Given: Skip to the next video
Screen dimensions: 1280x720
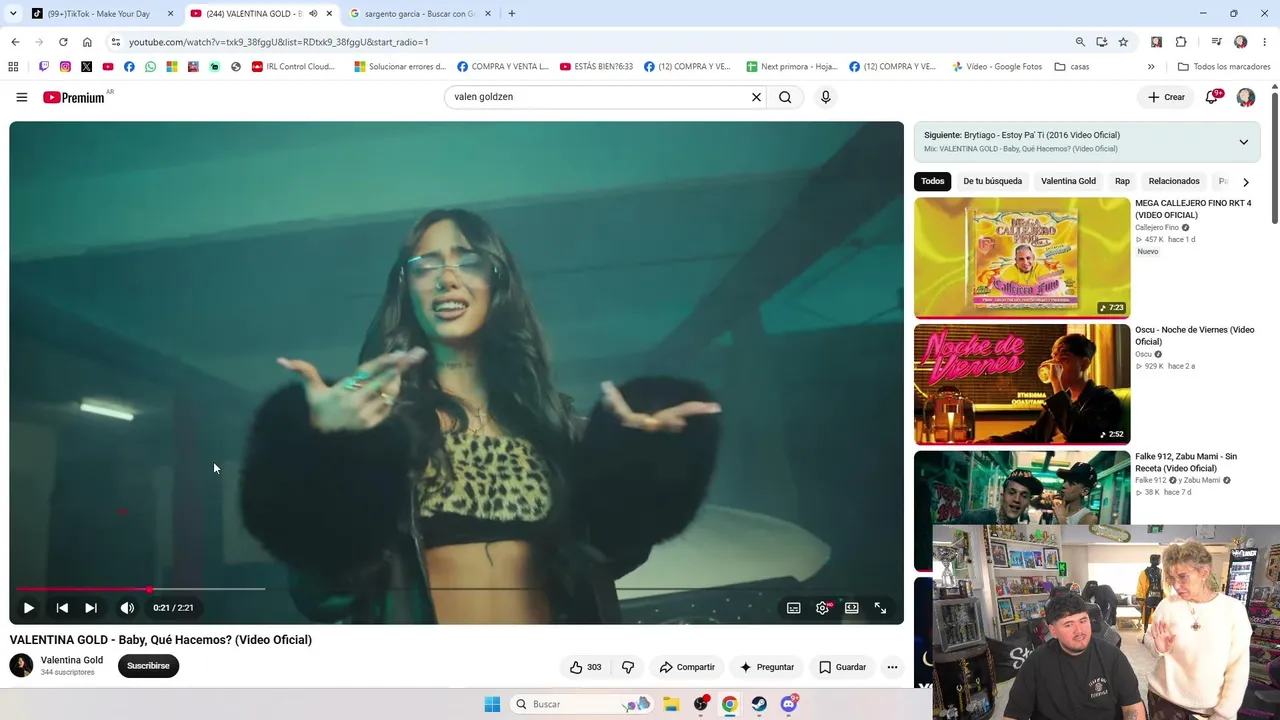Looking at the screenshot, I should coord(91,607).
